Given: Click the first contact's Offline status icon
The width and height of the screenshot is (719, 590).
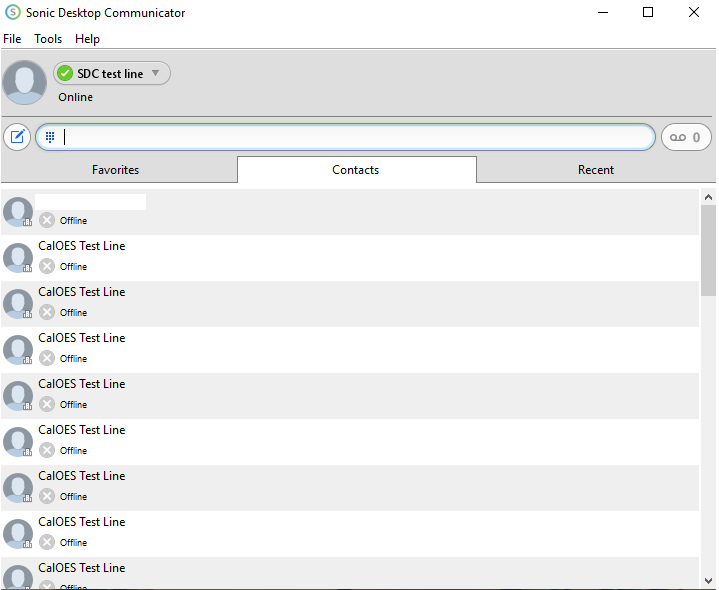Looking at the screenshot, I should (x=47, y=220).
